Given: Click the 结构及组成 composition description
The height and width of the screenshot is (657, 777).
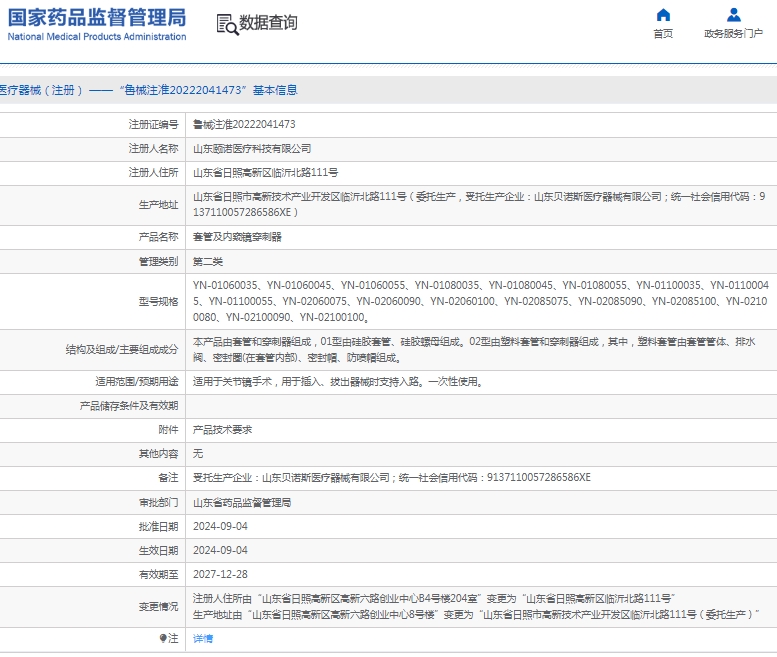Looking at the screenshot, I should tap(474, 350).
